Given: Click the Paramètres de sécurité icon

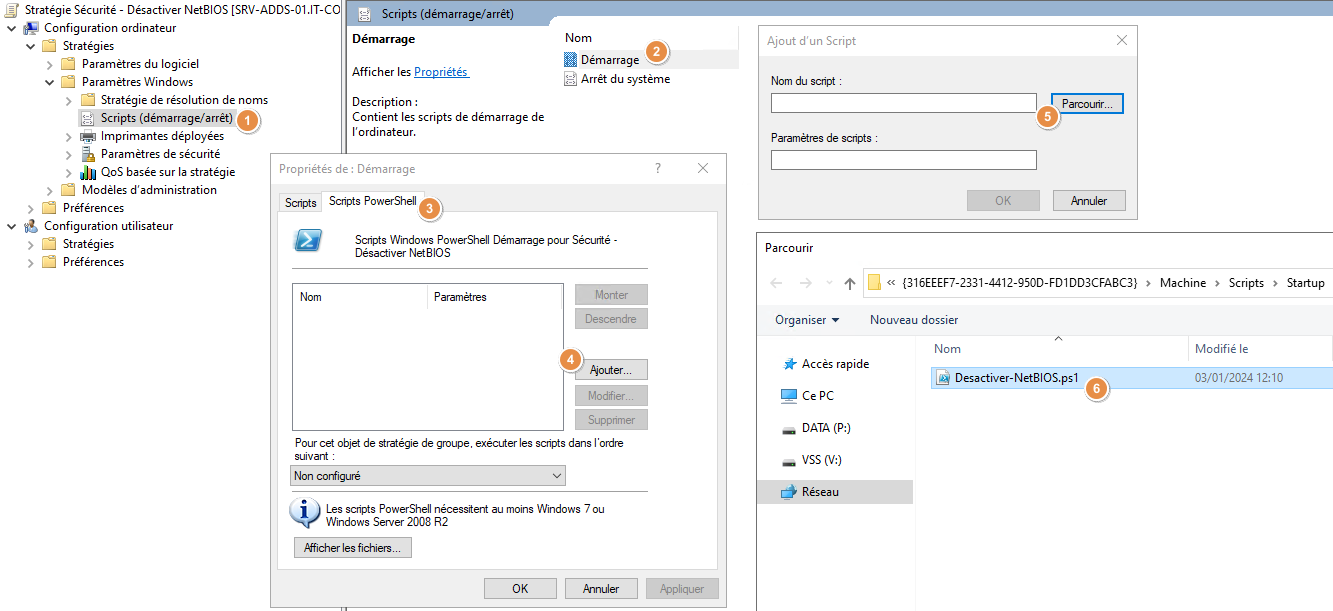Looking at the screenshot, I should click(88, 154).
